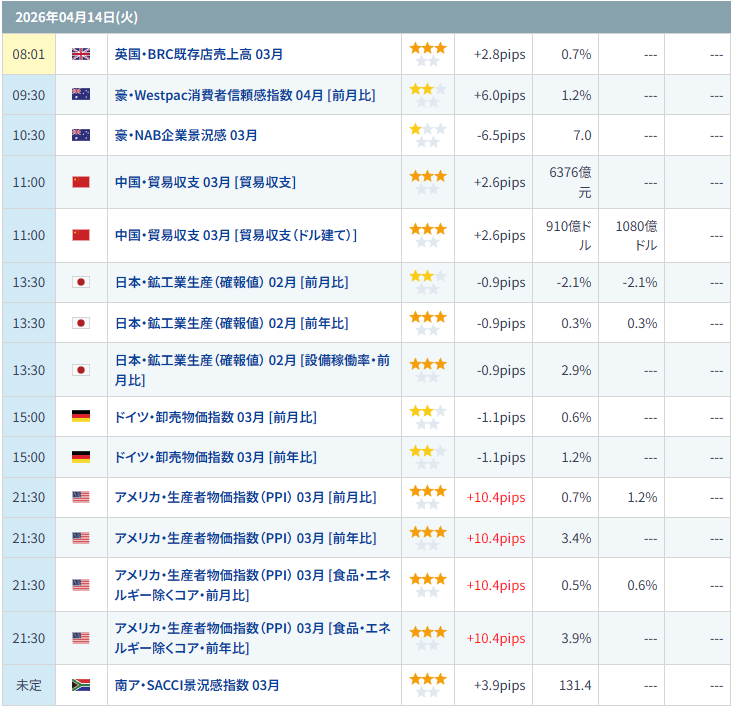Image resolution: width=733 pixels, height=711 pixels.
Task: Click the Australian flag beside the Westpac消費者信頼感指数 event
Action: point(81,95)
